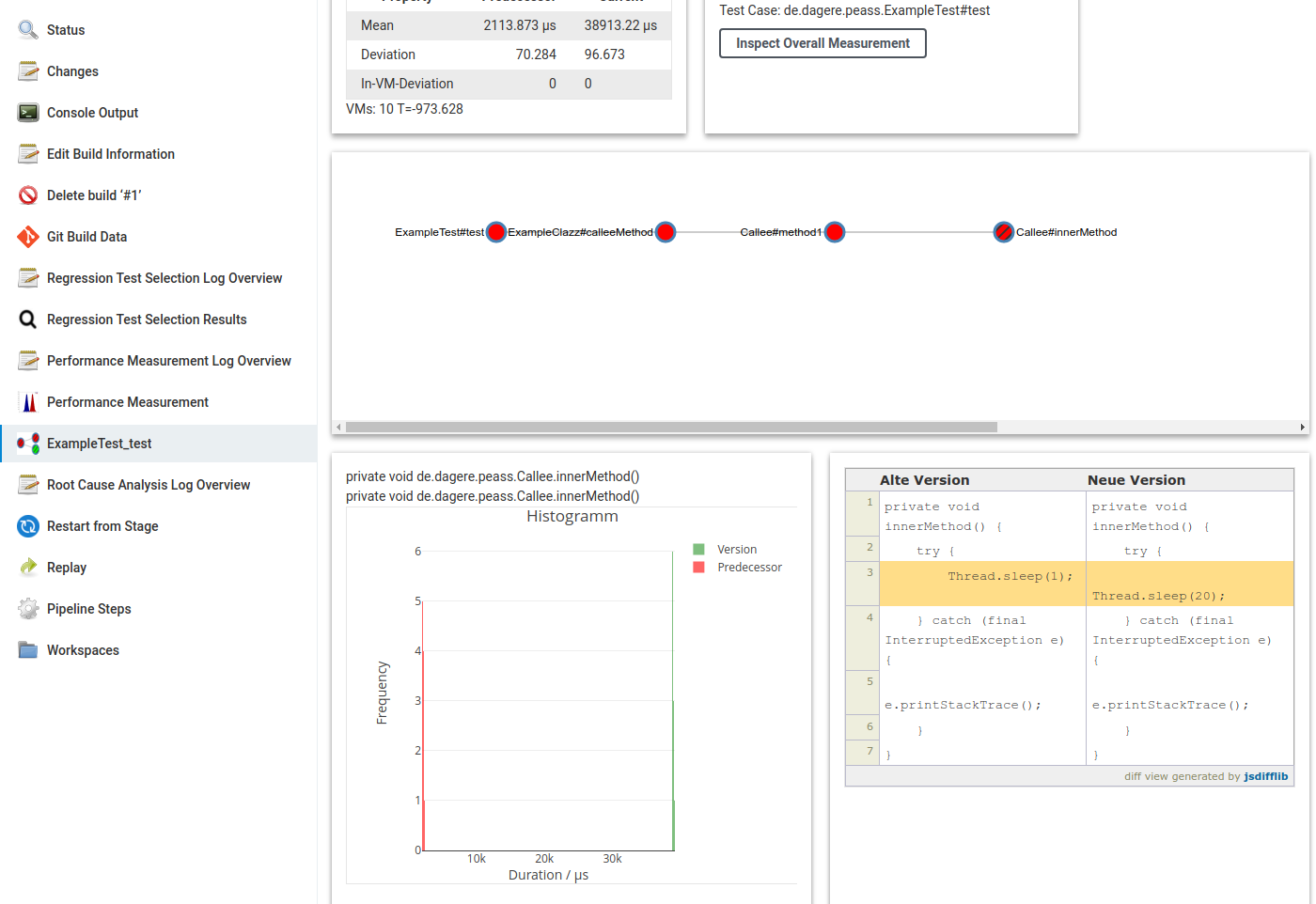
Task: Click the Git Build Data icon
Action: (x=28, y=237)
